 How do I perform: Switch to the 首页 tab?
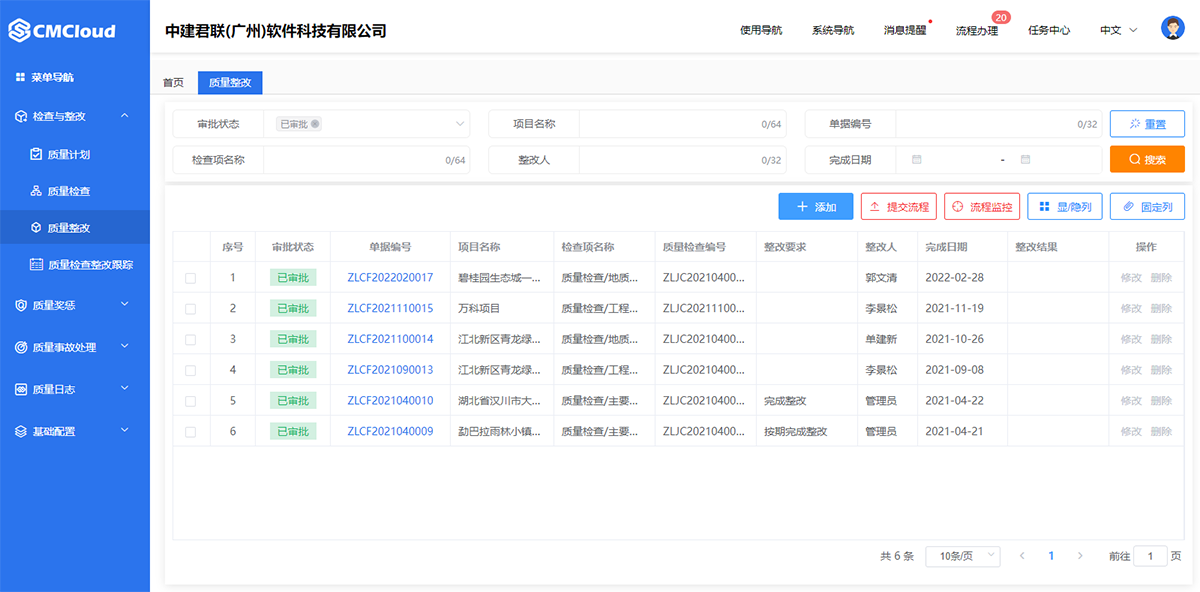tap(173, 83)
